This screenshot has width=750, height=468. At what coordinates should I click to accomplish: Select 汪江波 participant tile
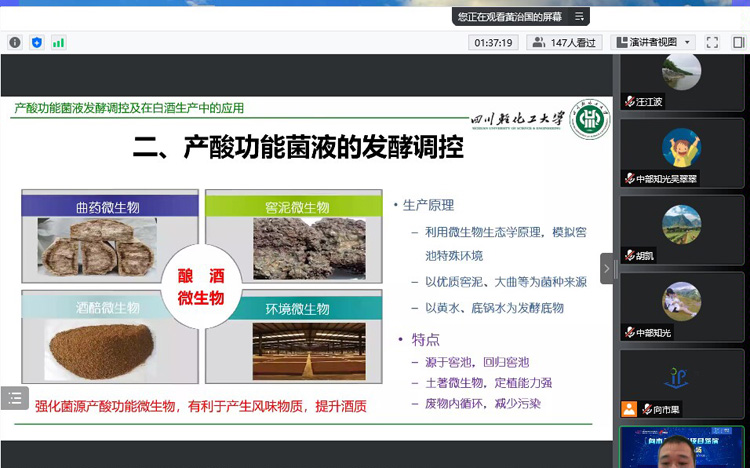click(682, 82)
